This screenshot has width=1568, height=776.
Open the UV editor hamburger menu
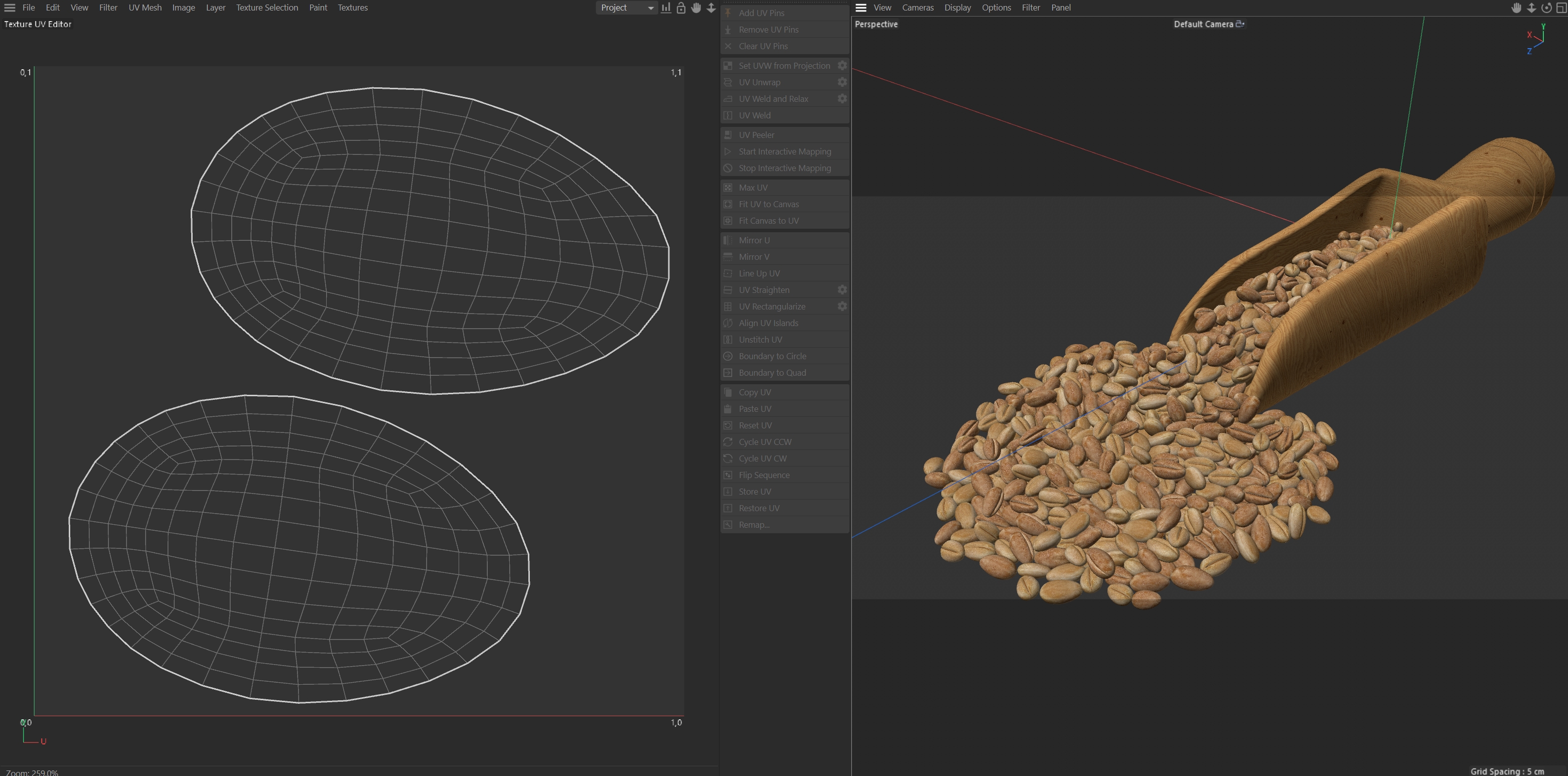click(10, 8)
